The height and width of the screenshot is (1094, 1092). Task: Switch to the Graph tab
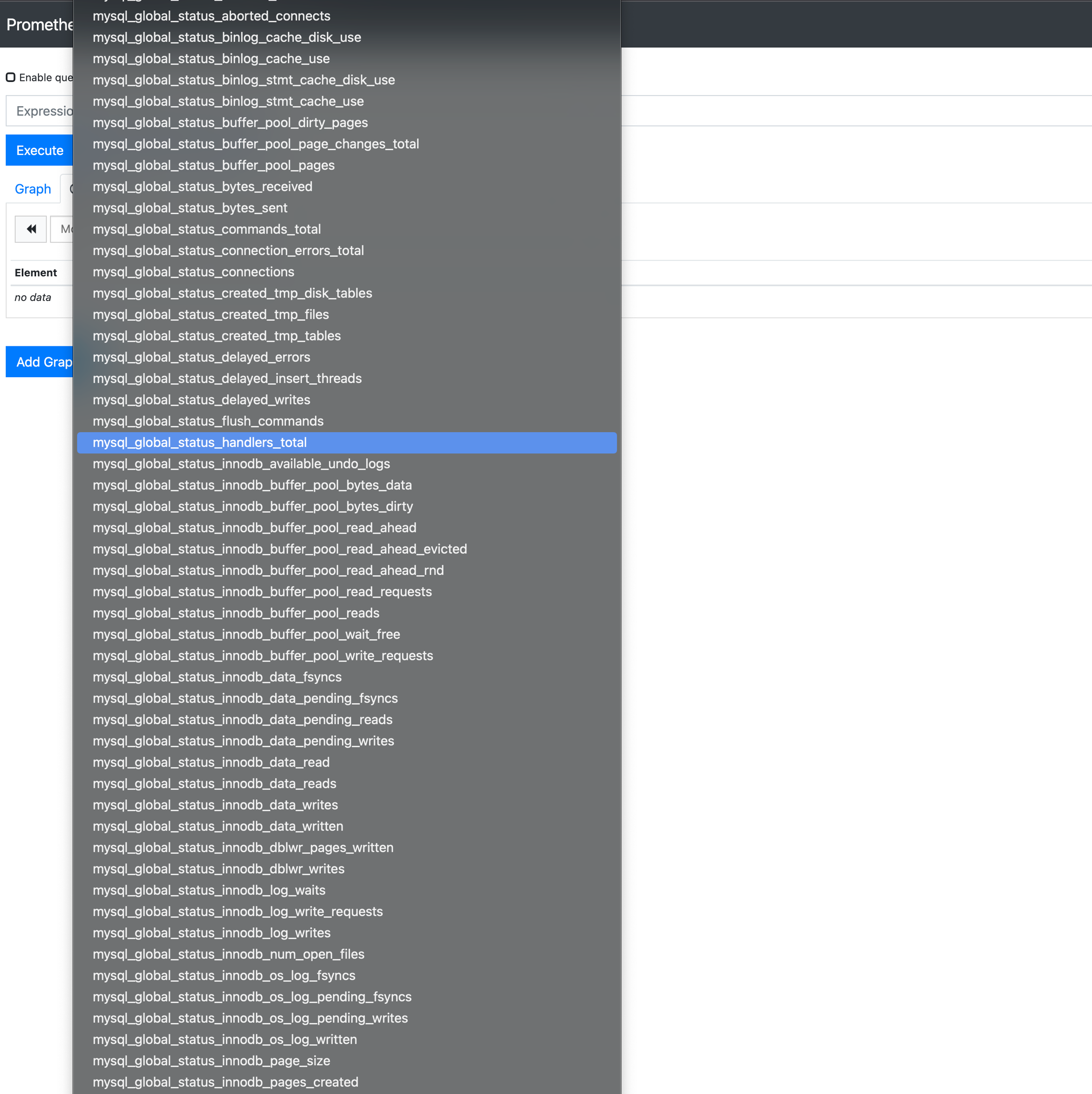pos(32,189)
